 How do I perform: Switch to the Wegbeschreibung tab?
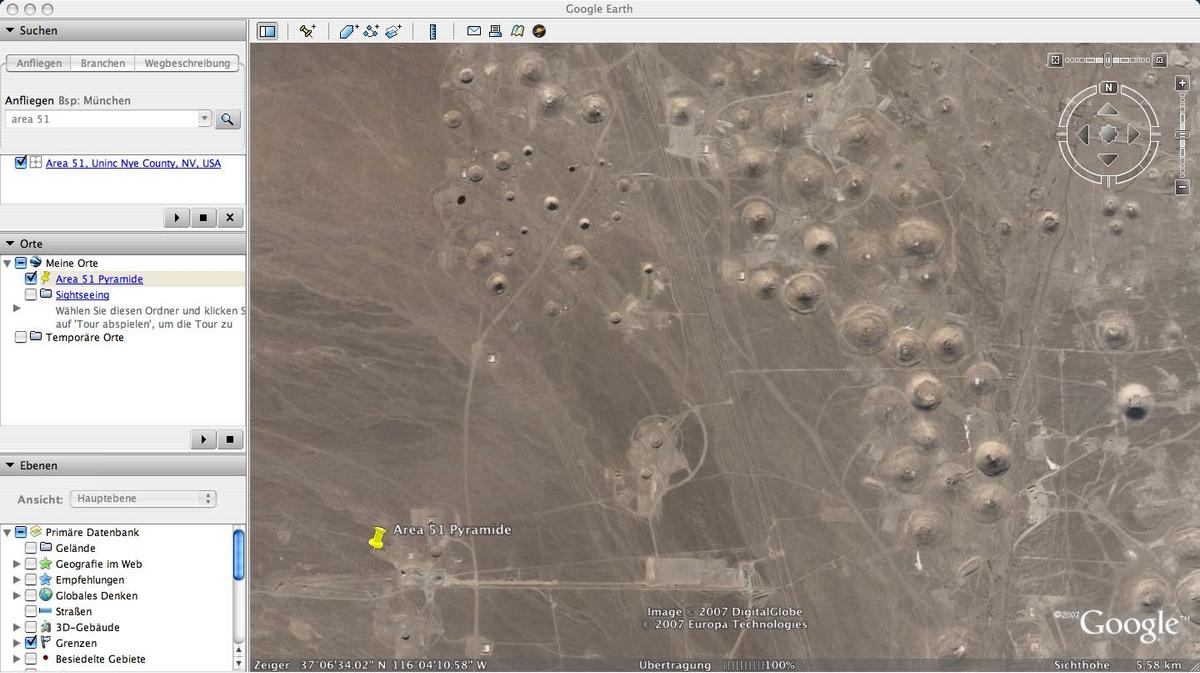(187, 63)
